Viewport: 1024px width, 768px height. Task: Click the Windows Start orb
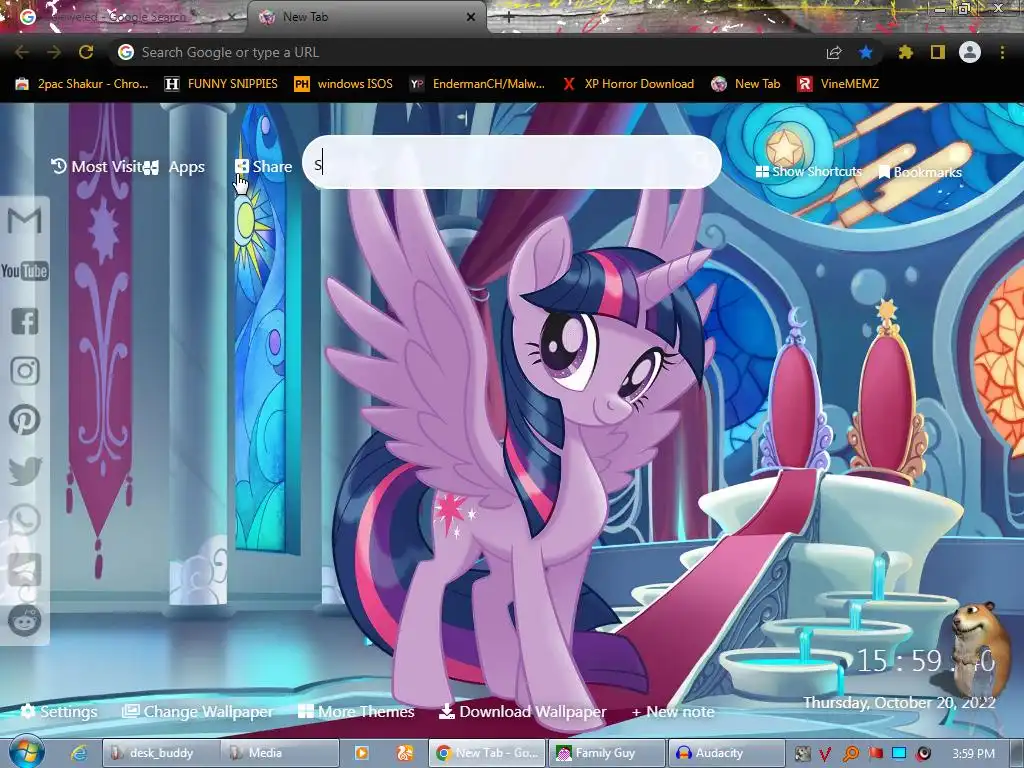pyautogui.click(x=25, y=751)
